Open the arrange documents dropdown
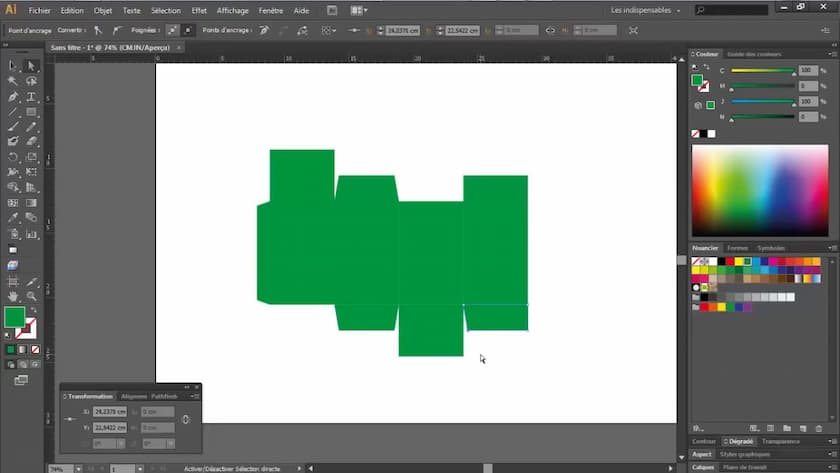The width and height of the screenshot is (840, 473). (x=359, y=10)
